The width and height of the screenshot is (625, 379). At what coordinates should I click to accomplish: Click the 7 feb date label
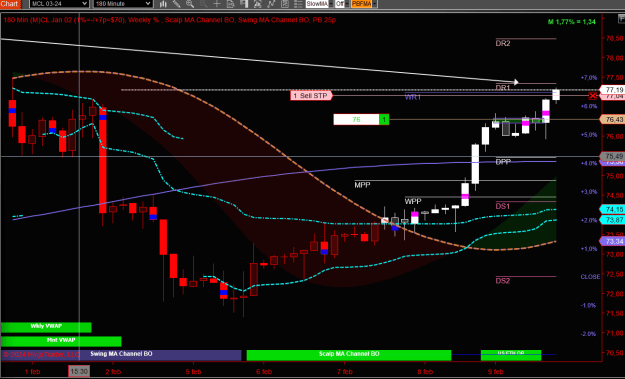(345, 371)
